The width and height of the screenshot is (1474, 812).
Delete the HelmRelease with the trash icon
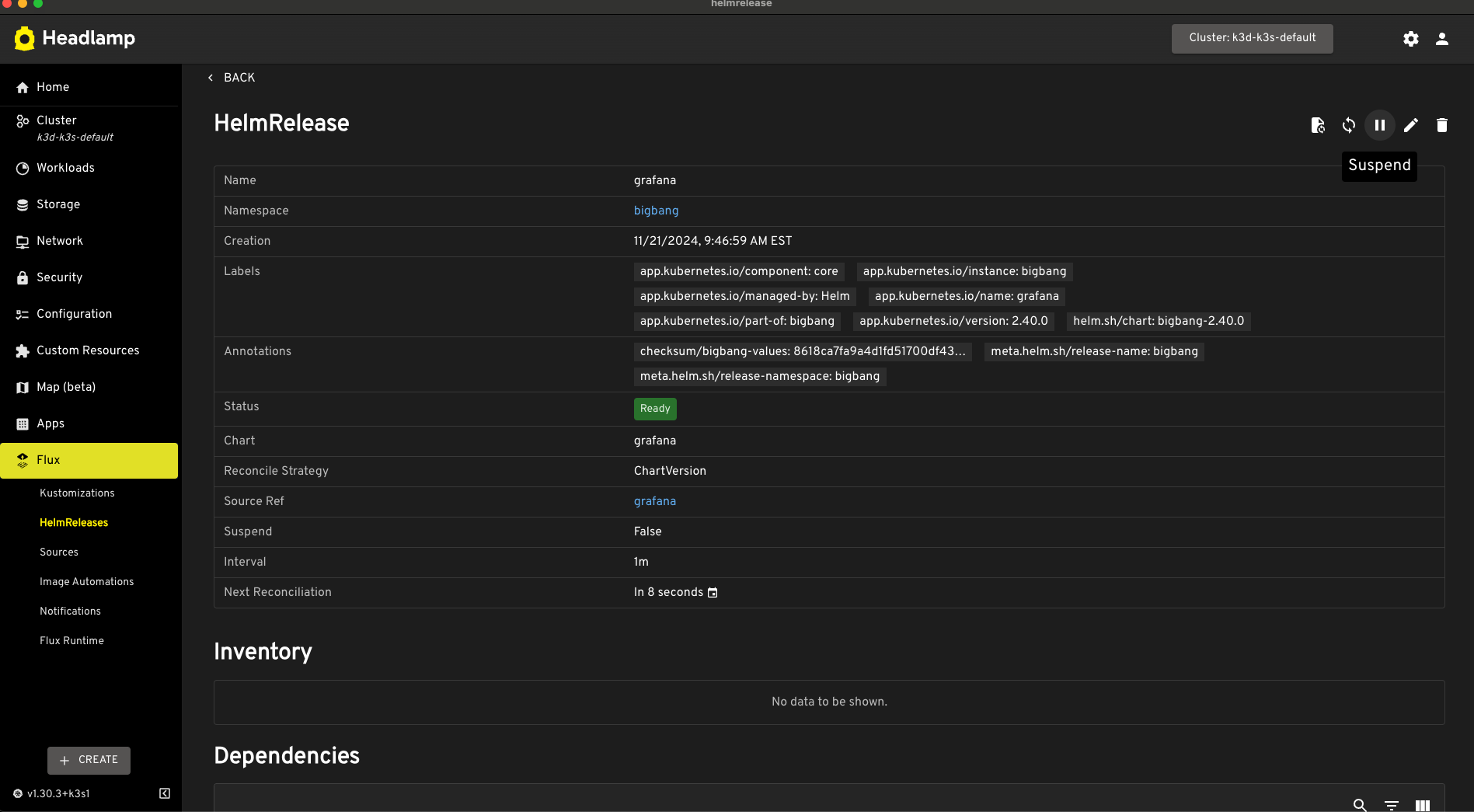click(x=1441, y=125)
